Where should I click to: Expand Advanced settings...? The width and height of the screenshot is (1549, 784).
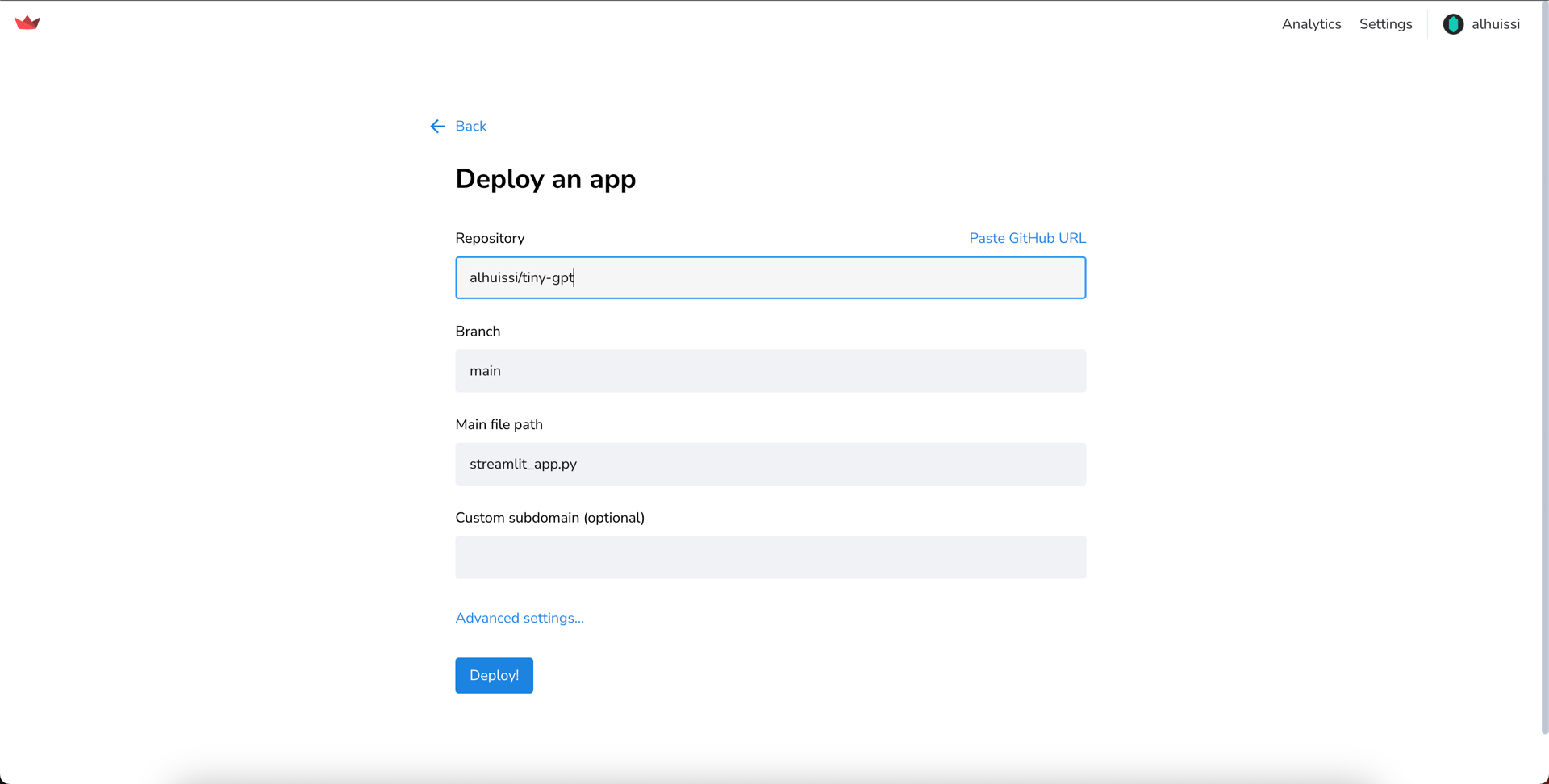pyautogui.click(x=520, y=618)
